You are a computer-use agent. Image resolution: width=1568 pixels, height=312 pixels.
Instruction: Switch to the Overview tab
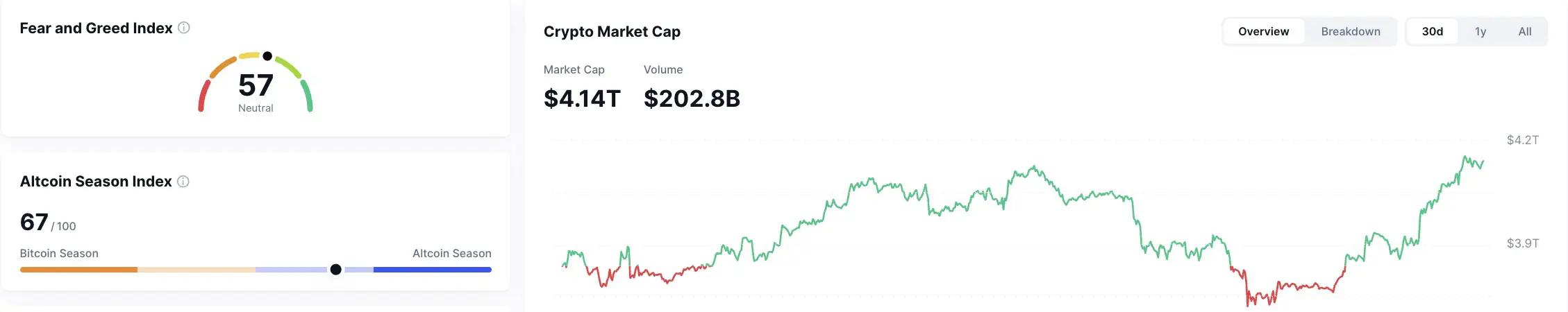(1263, 32)
